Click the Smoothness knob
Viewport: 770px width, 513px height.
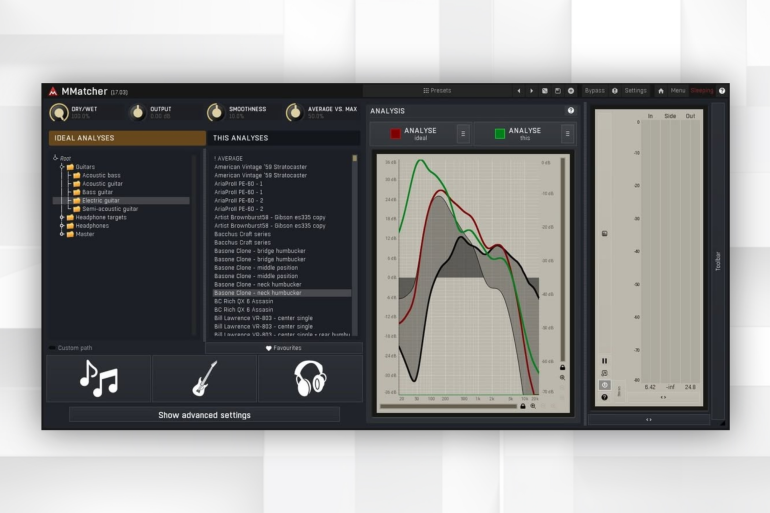(x=216, y=113)
